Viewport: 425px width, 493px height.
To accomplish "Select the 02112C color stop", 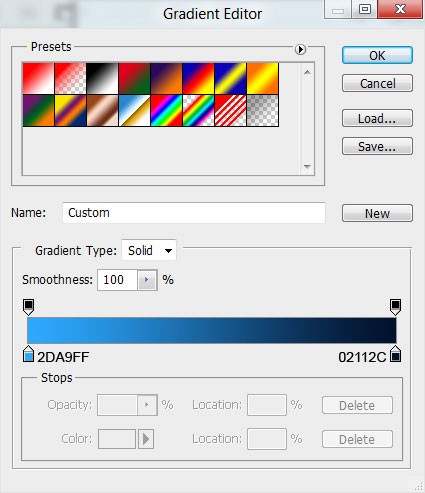I will click(396, 354).
